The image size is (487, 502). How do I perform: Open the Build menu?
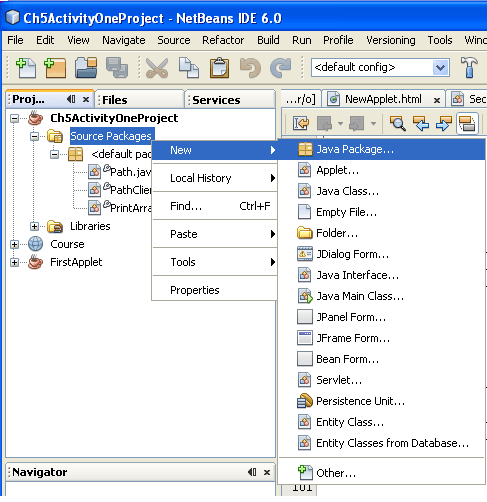click(268, 40)
